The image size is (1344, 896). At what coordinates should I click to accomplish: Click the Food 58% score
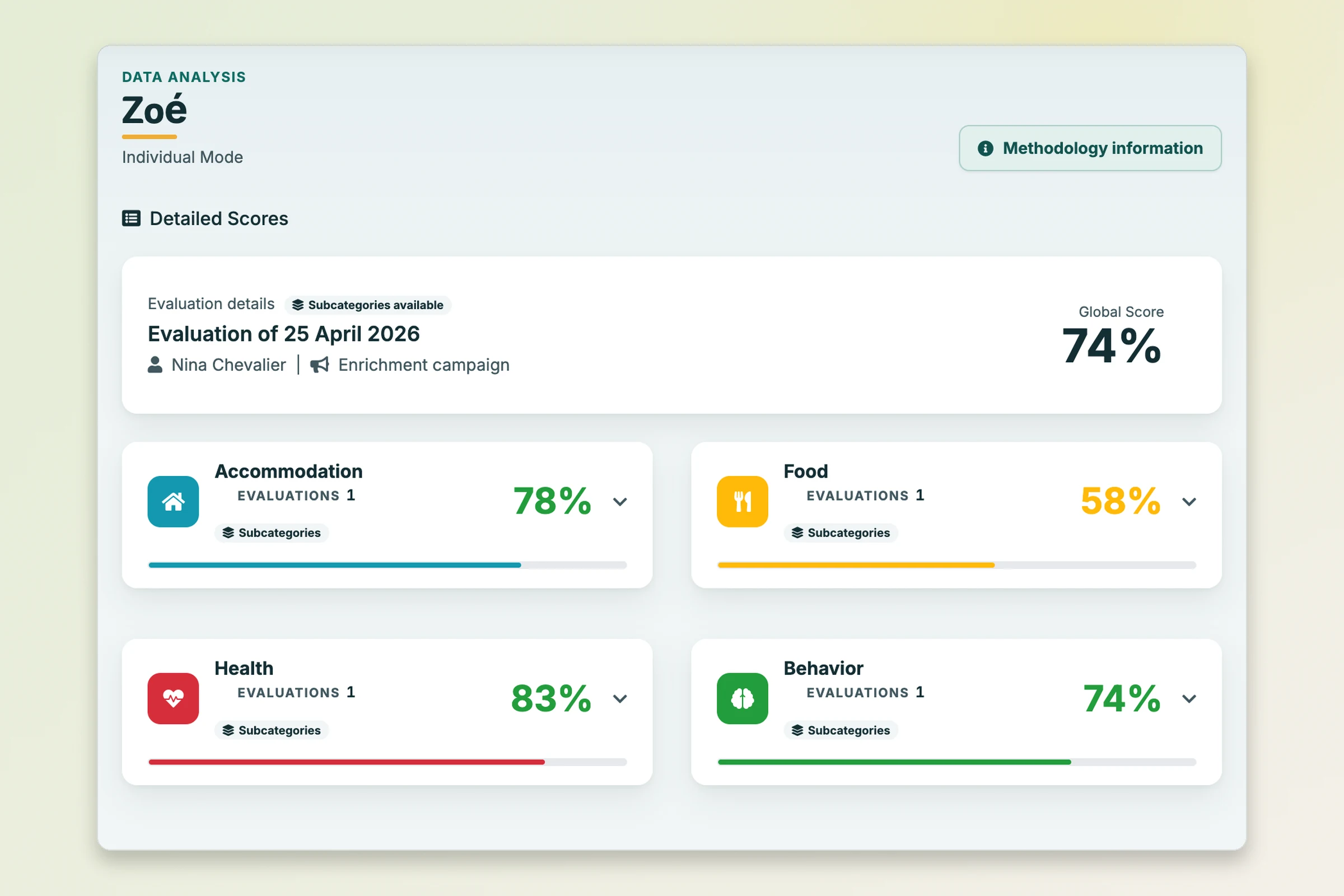coord(1121,501)
